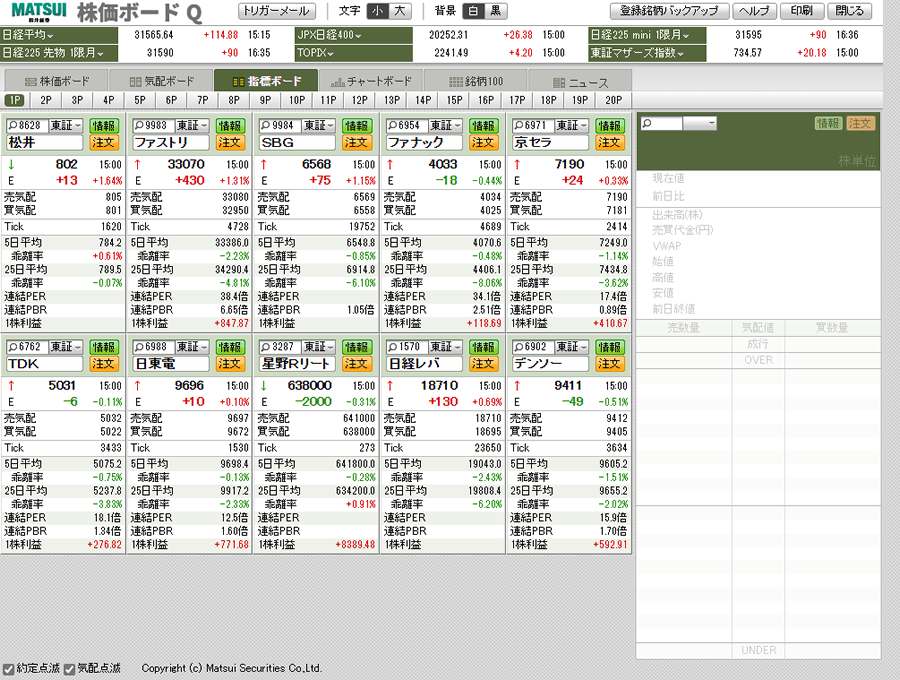Open the JPX日経400 index dropdown

click(354, 35)
